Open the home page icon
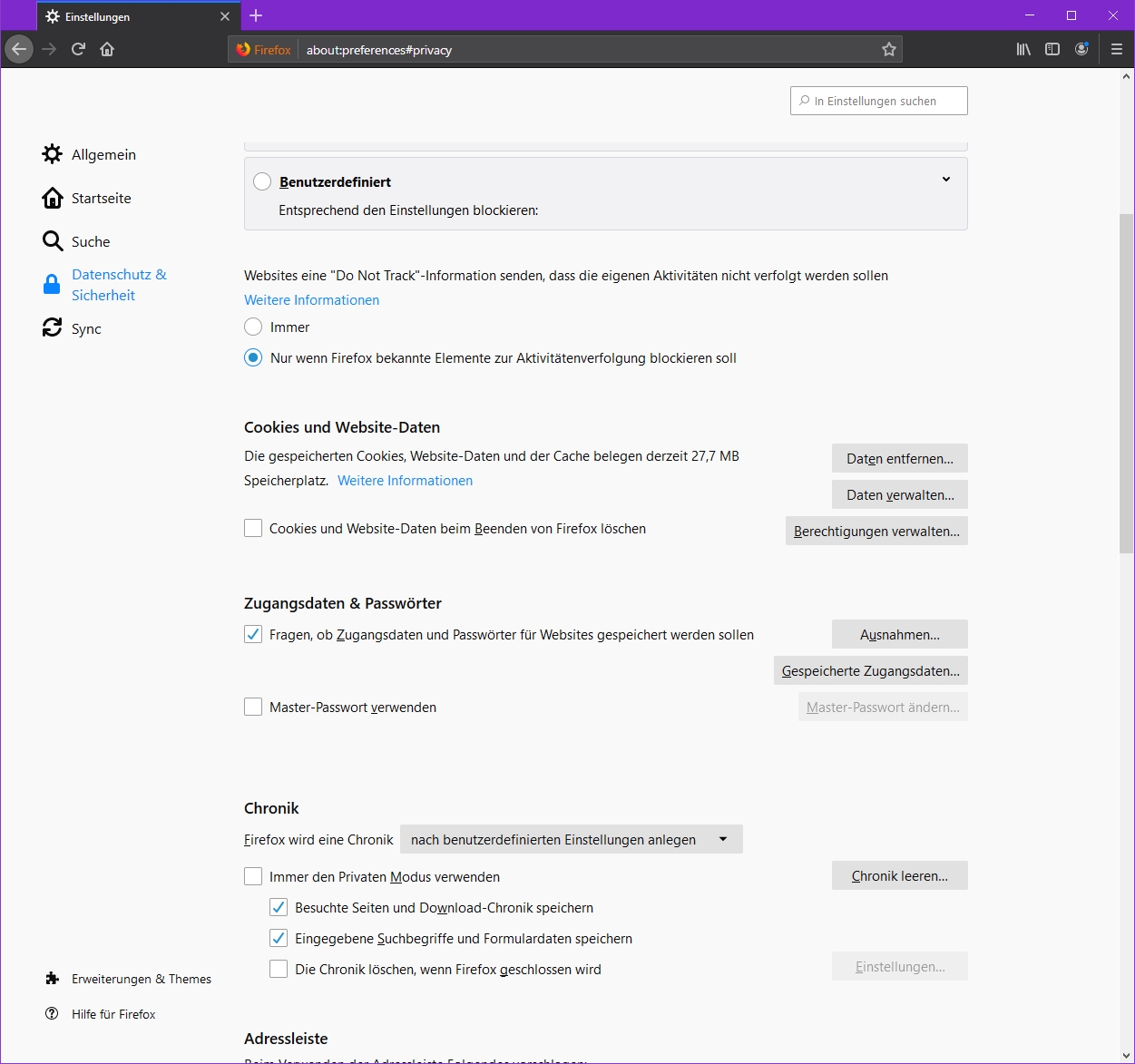The width and height of the screenshot is (1135, 1064). coord(107,49)
